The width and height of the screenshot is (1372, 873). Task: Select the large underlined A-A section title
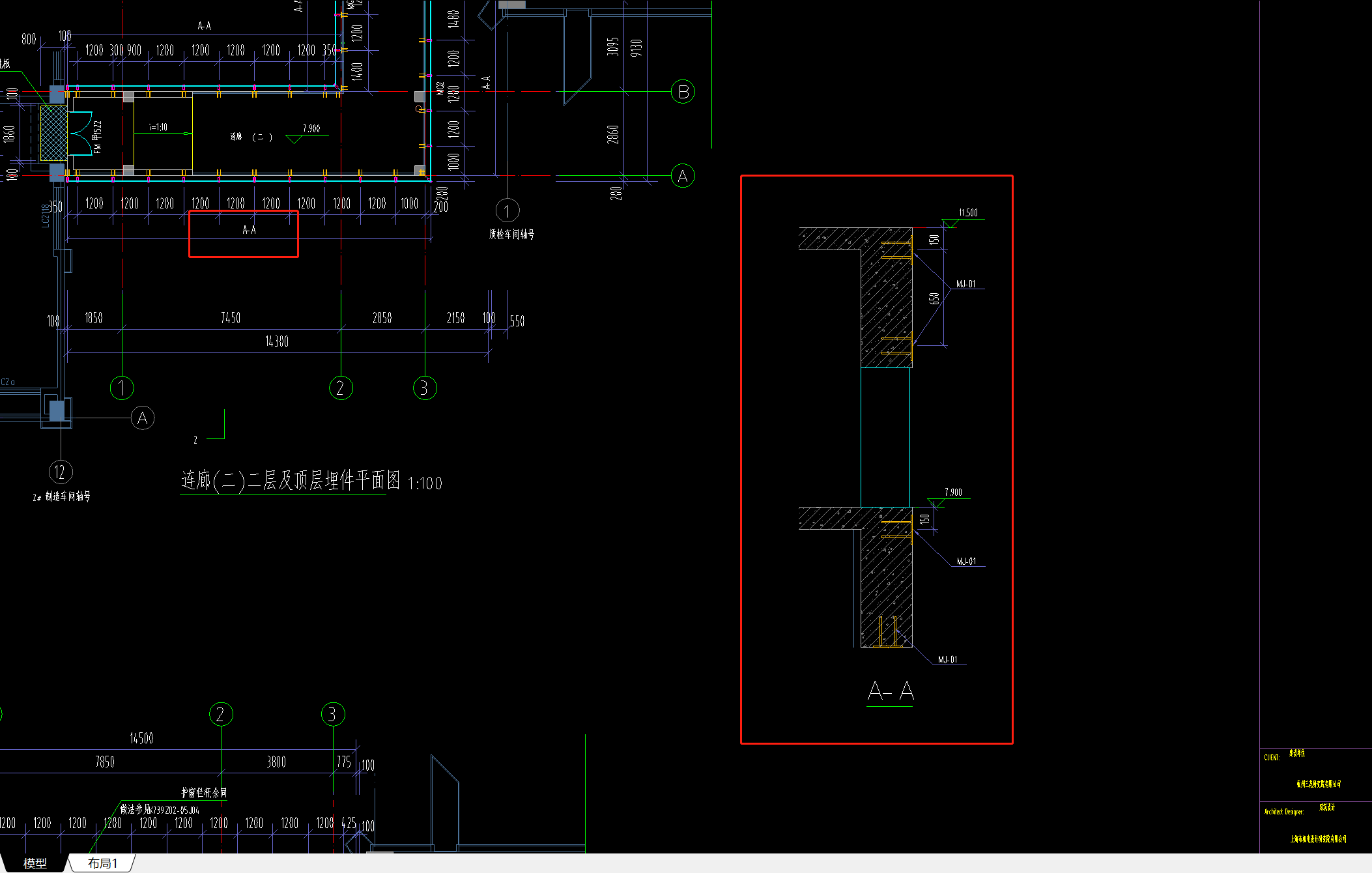pyautogui.click(x=891, y=691)
